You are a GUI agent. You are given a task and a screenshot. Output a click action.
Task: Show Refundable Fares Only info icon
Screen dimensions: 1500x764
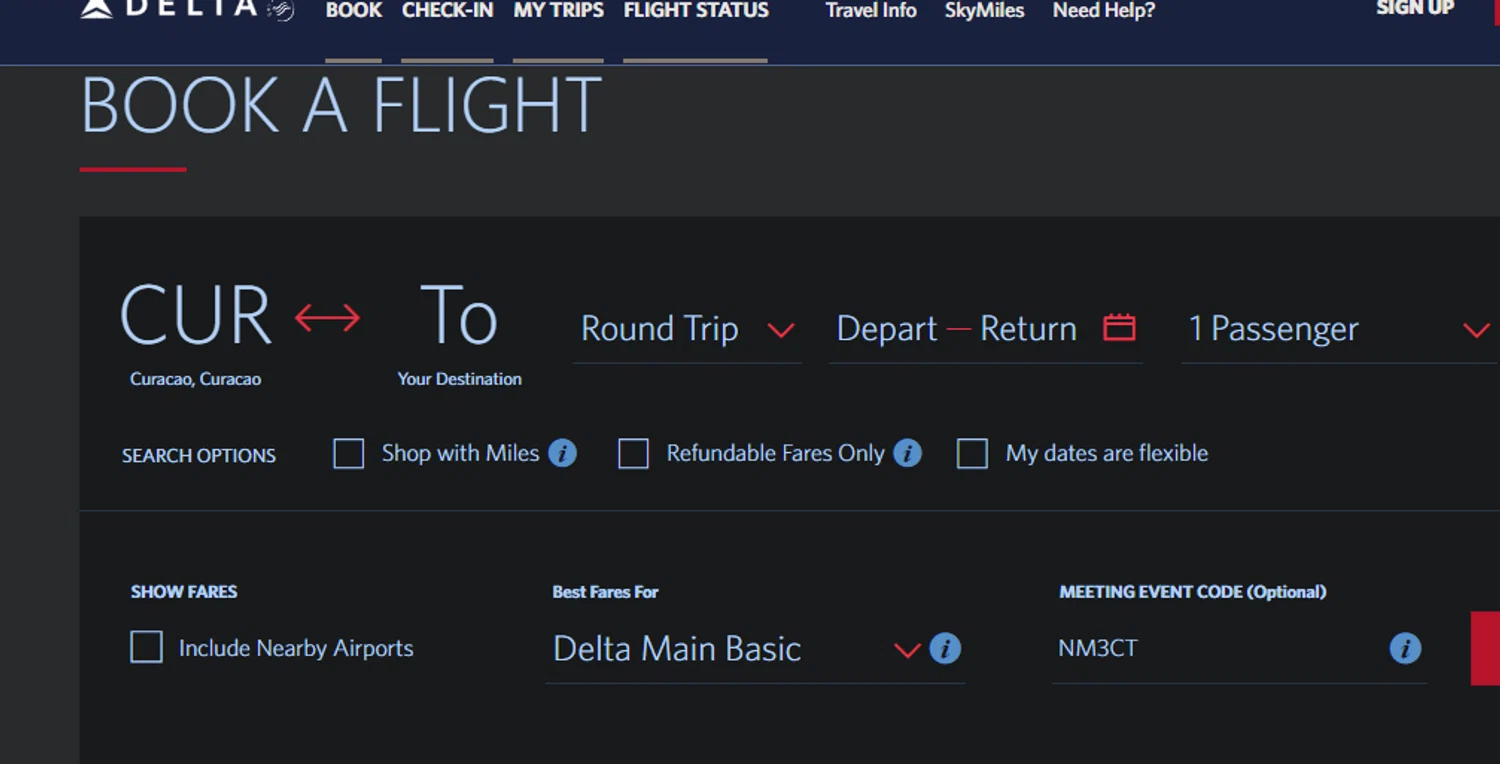tap(907, 454)
